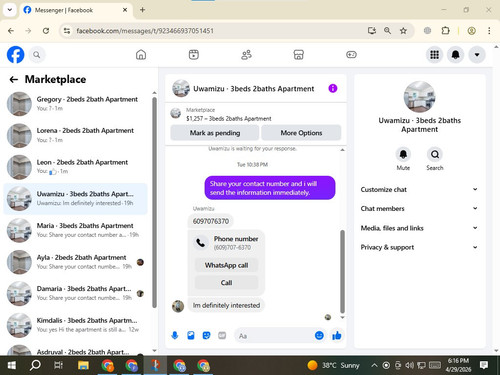Open a new browser tab with plus
This screenshot has height=375, width=500.
pos(142,10)
